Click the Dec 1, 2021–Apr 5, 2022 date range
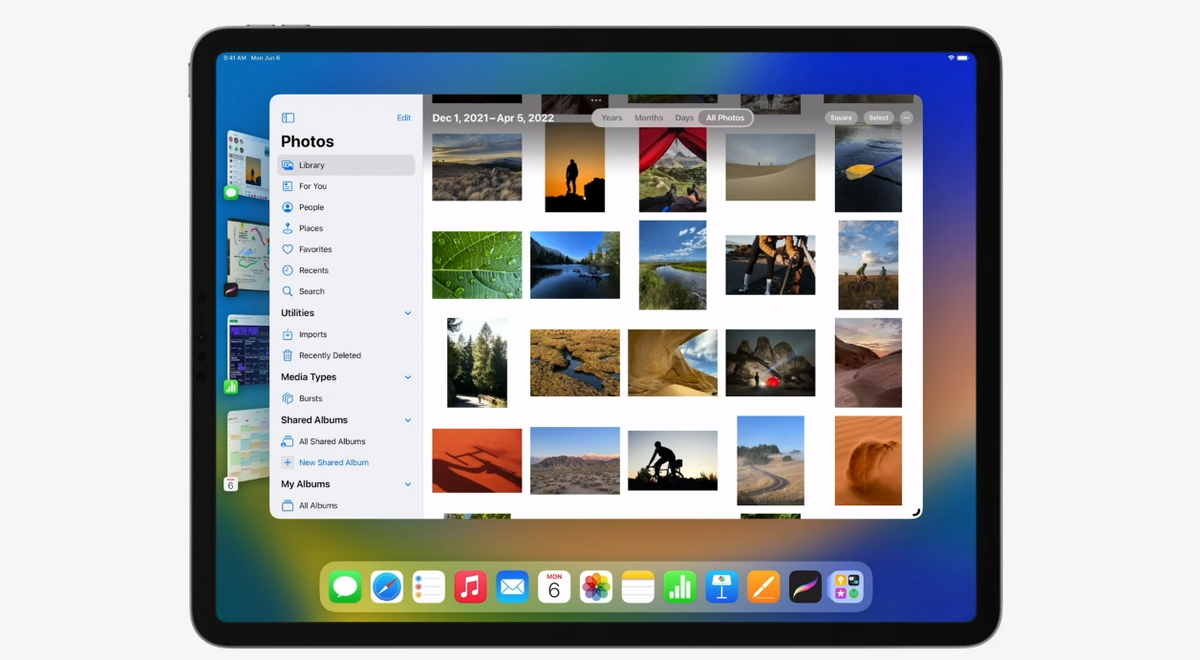This screenshot has height=660, width=1200. click(493, 118)
